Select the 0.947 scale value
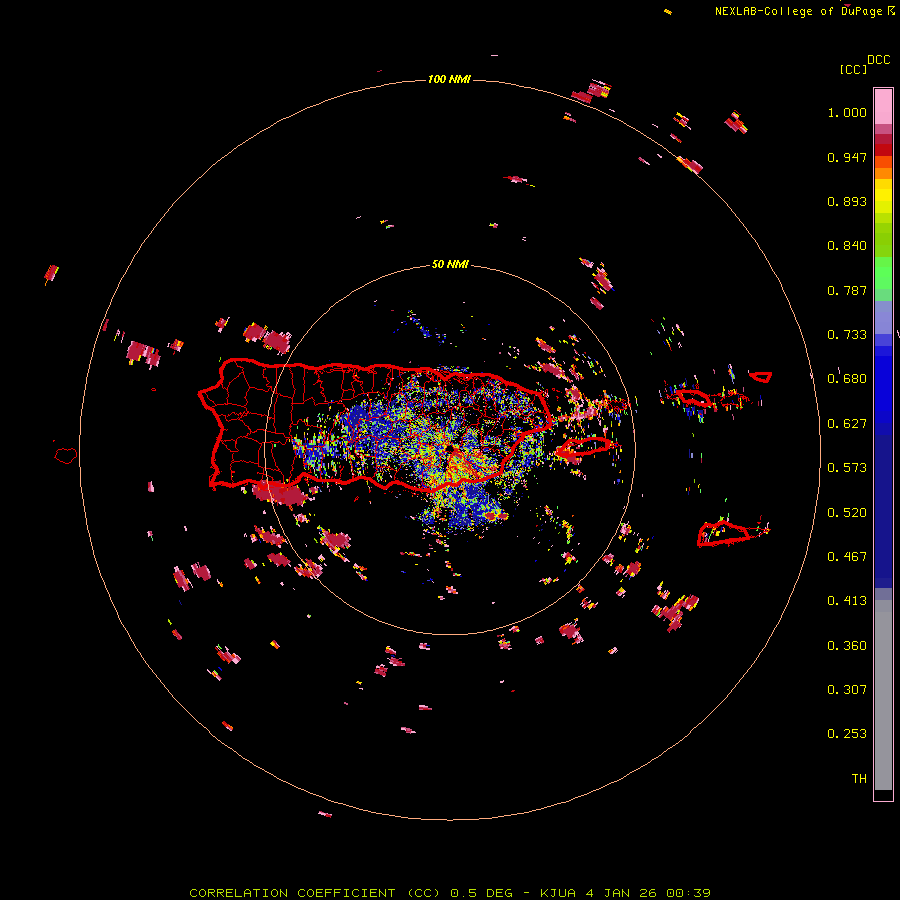 [847, 157]
